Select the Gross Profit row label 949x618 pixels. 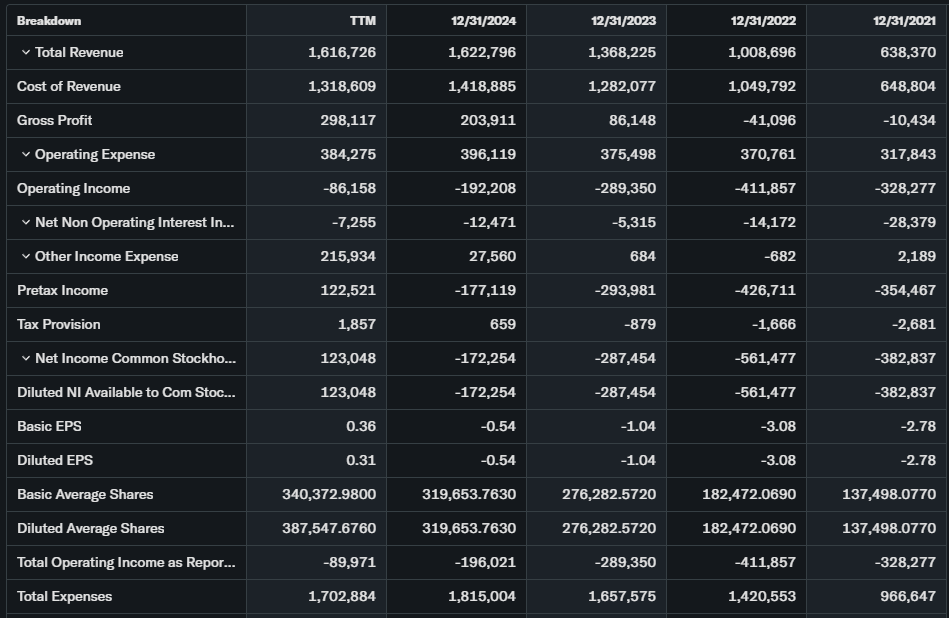click(55, 121)
